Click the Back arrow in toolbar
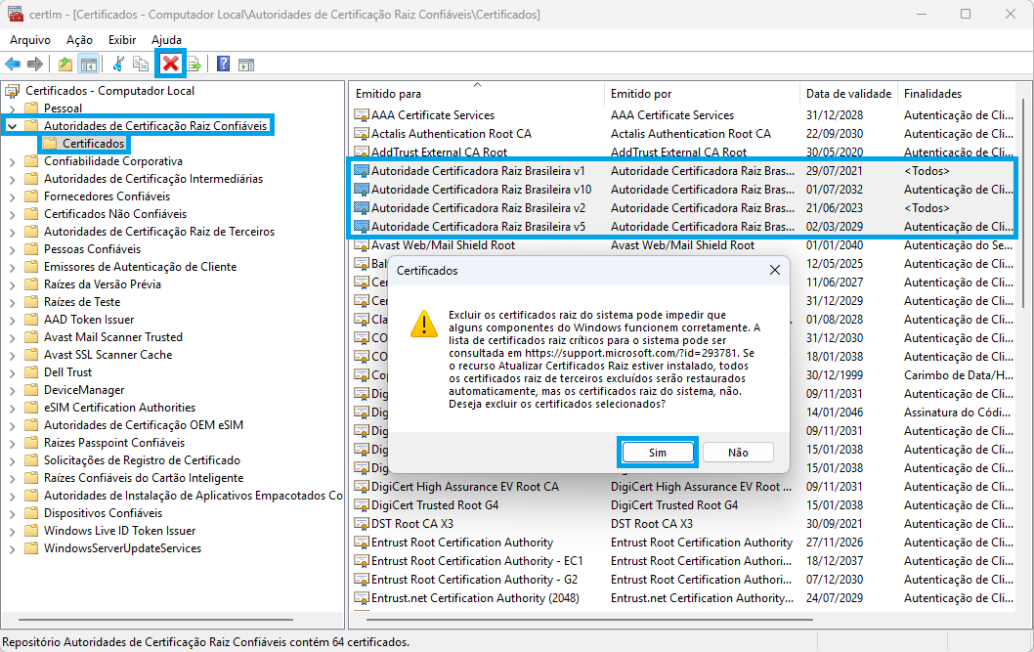Screen dimensions: 1034x652 13,64
